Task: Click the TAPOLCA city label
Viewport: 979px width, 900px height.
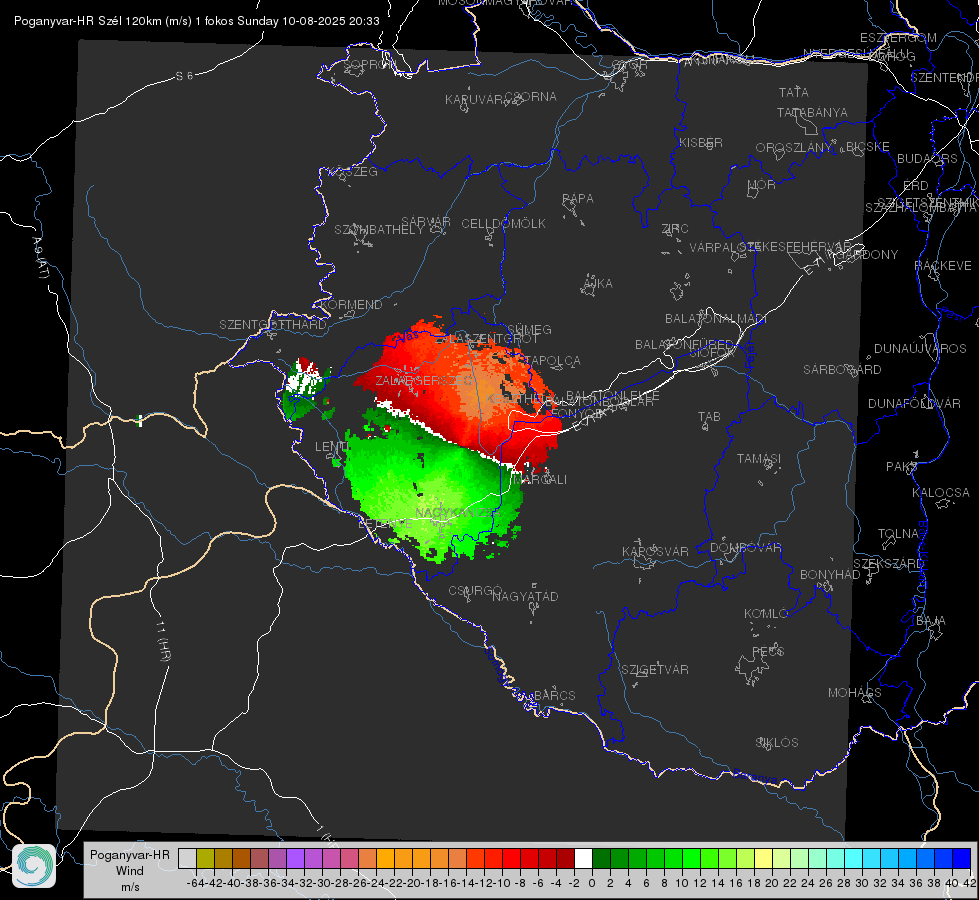Action: (x=552, y=361)
